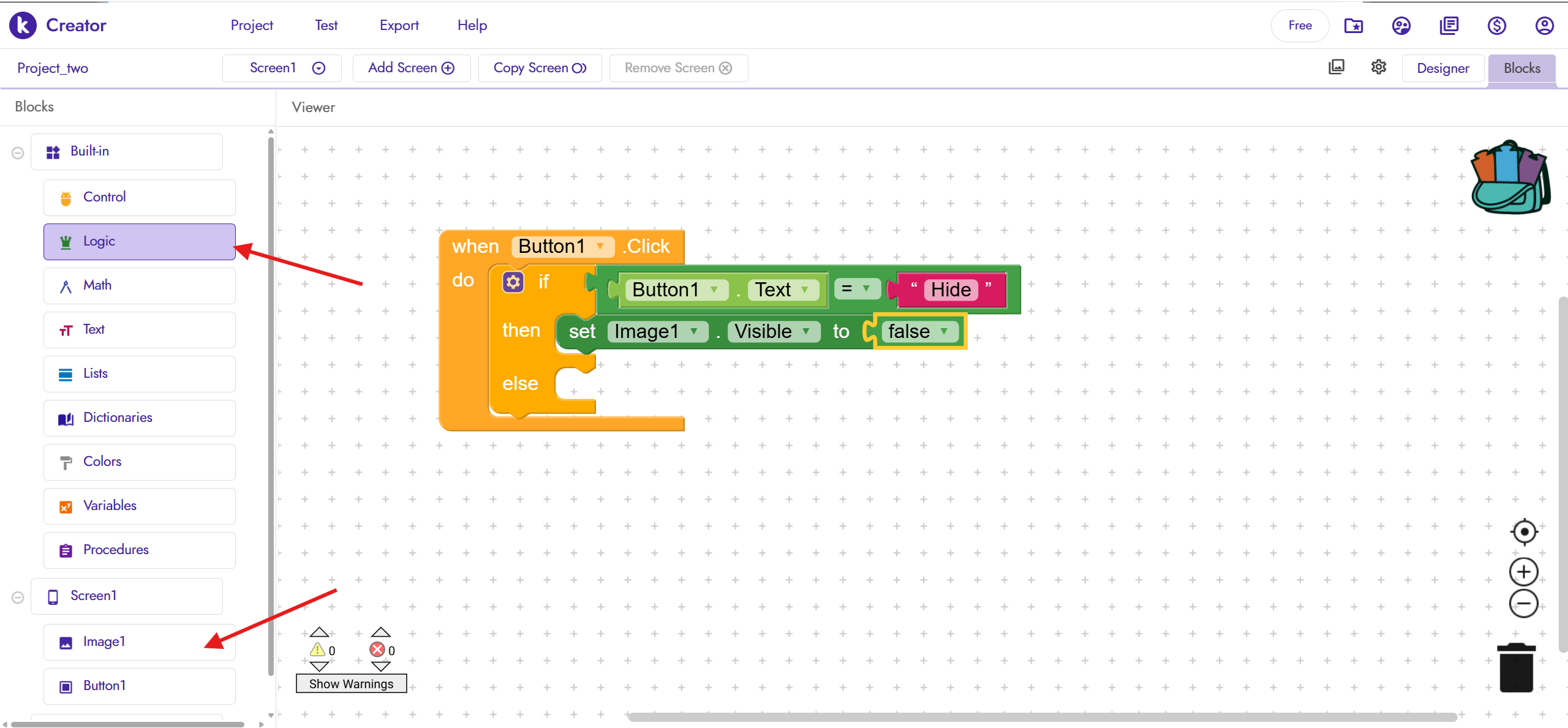Open the Export menu
1568x728 pixels.
[x=399, y=25]
